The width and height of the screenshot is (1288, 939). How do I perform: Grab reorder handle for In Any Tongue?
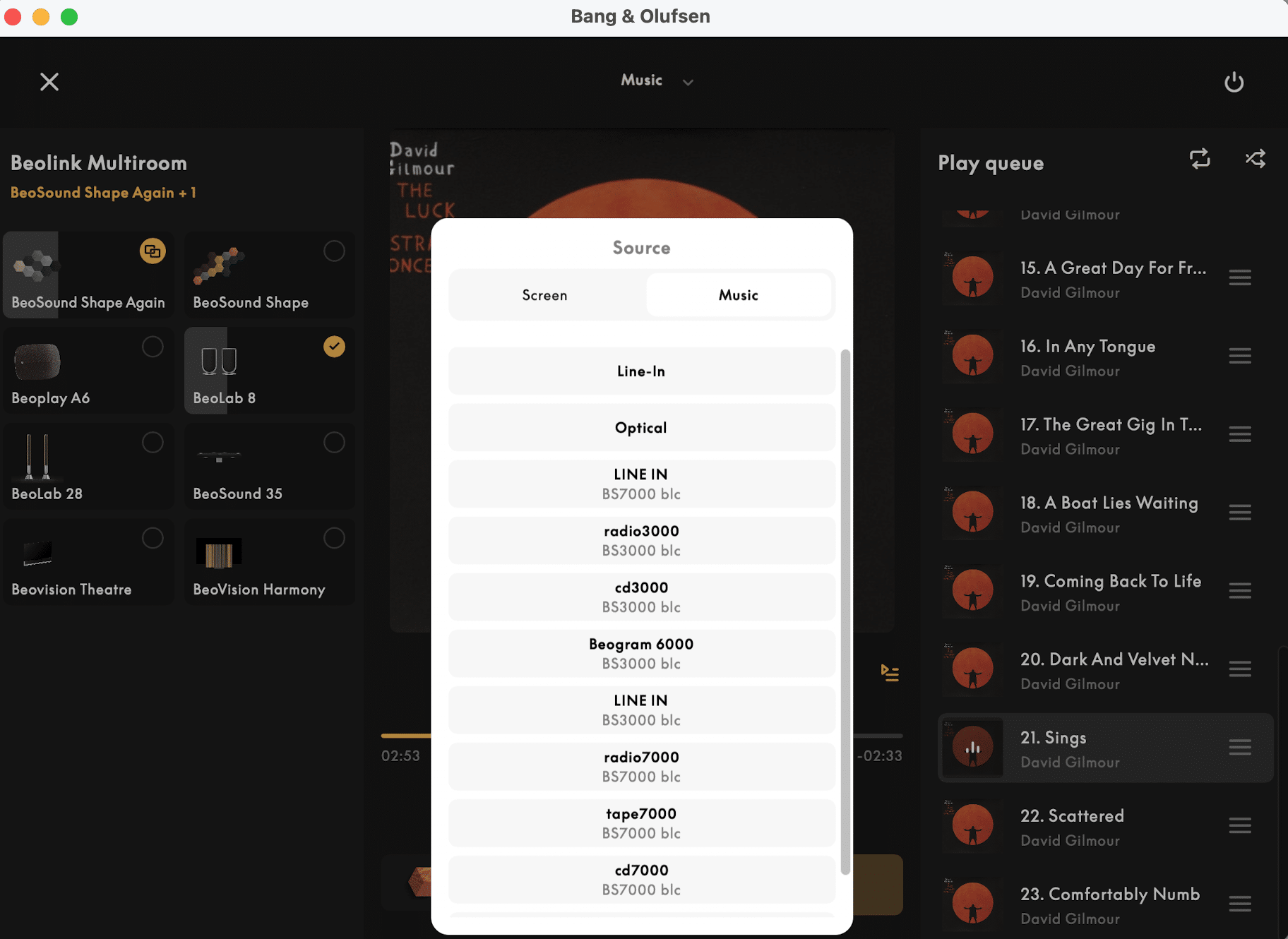[x=1239, y=356]
